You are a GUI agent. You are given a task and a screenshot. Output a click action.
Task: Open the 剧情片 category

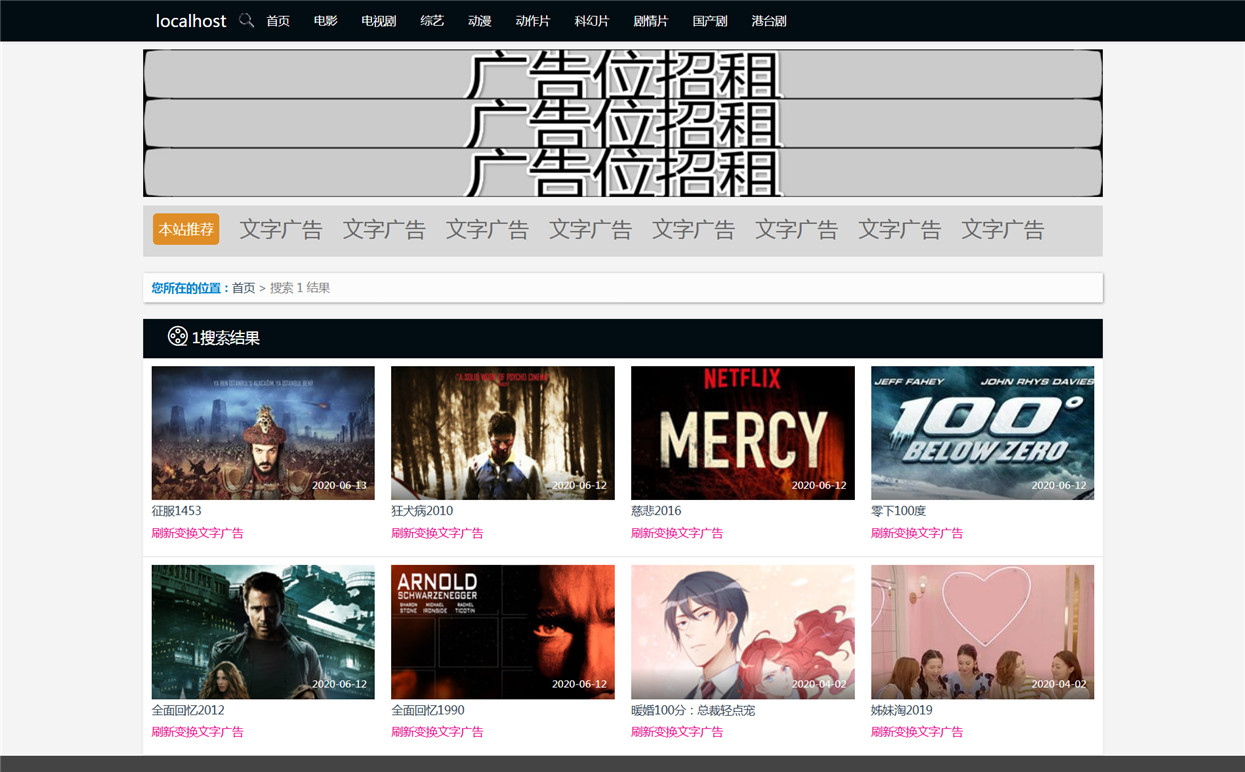(651, 20)
